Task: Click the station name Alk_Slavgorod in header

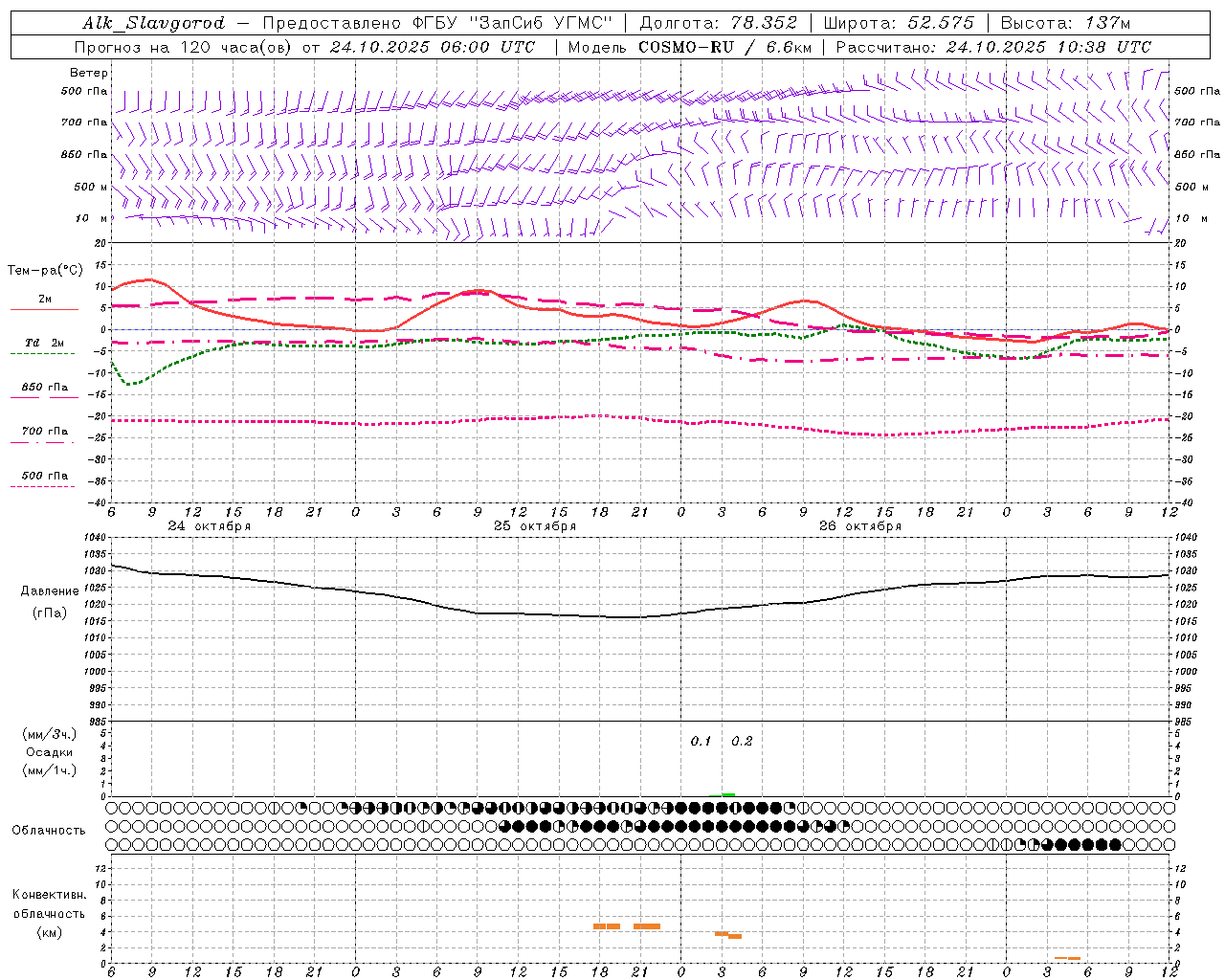Action: click(154, 23)
